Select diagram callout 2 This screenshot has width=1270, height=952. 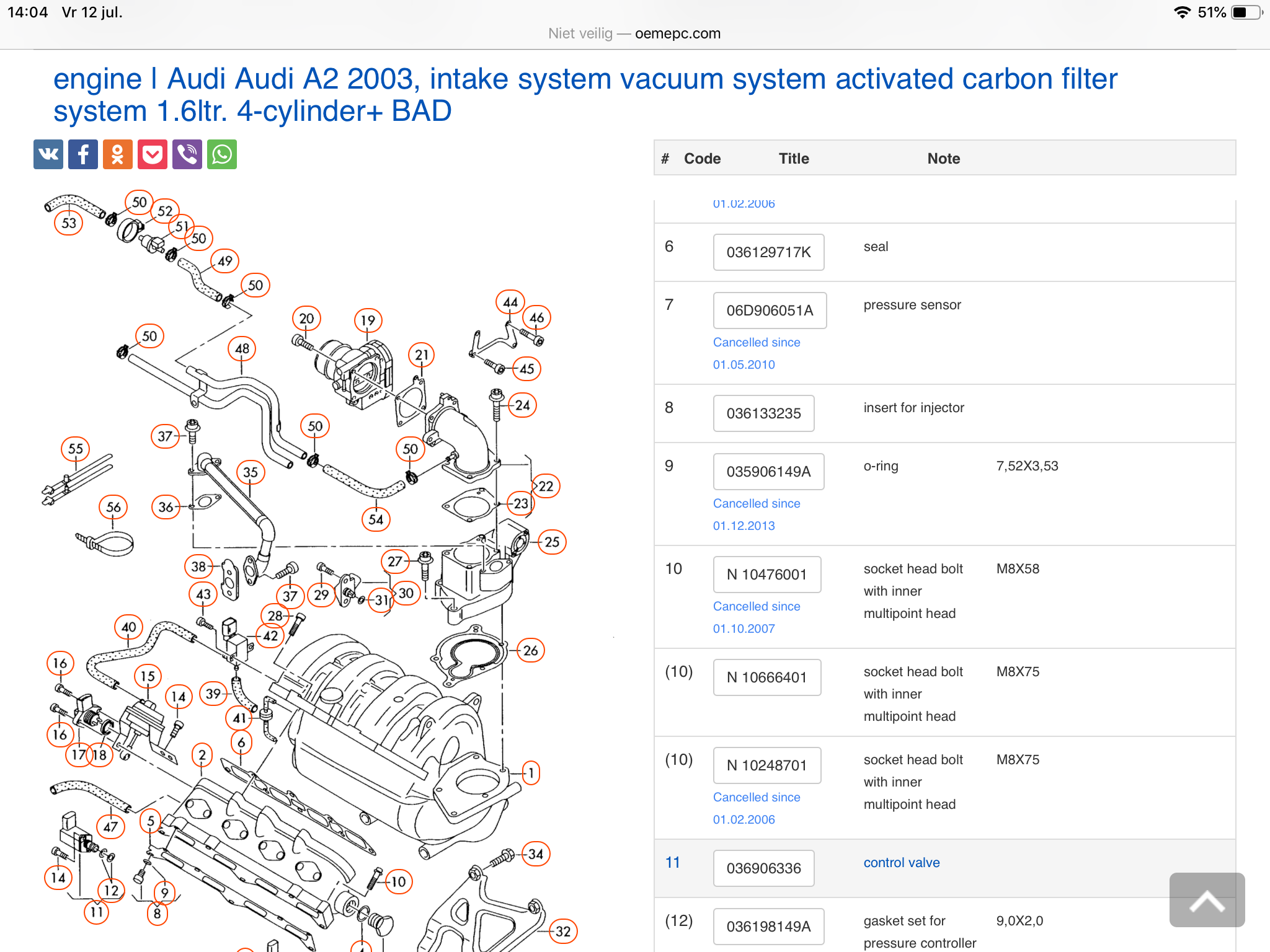pyautogui.click(x=202, y=755)
